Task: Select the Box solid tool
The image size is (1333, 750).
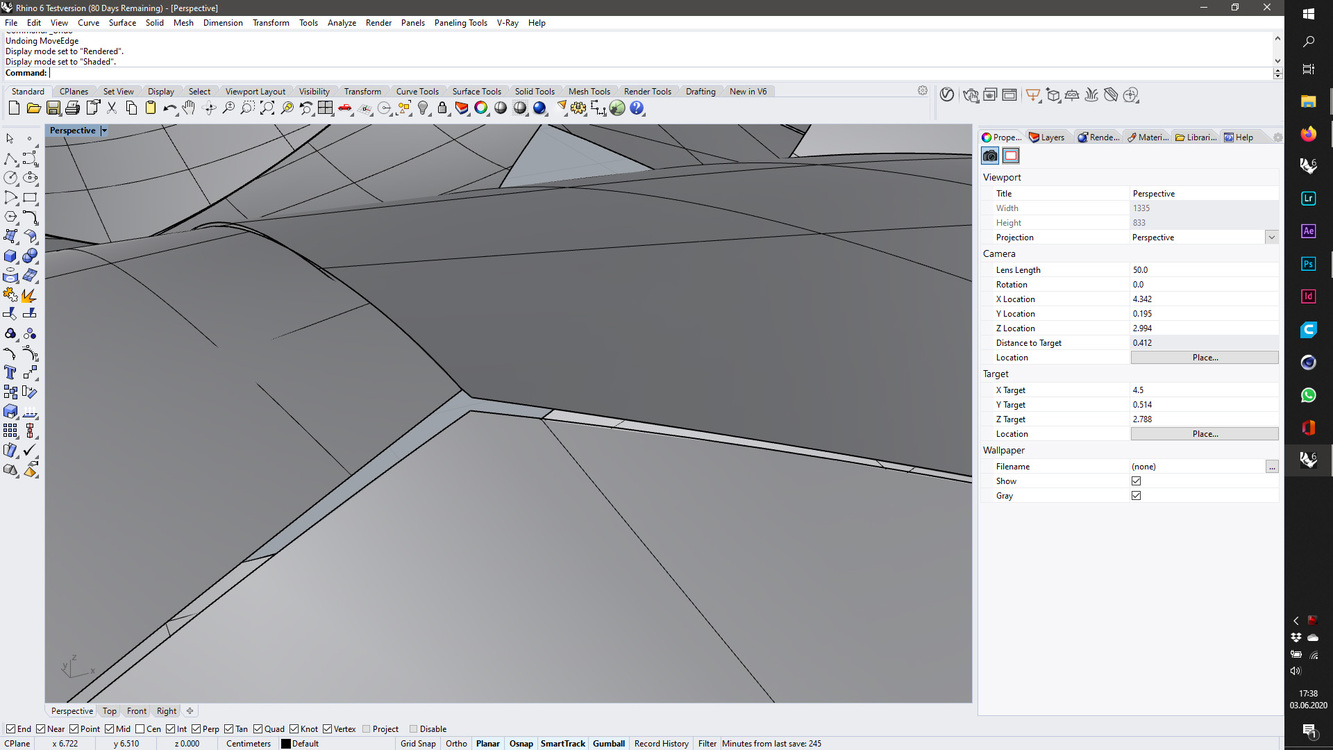Action: [x=11, y=256]
